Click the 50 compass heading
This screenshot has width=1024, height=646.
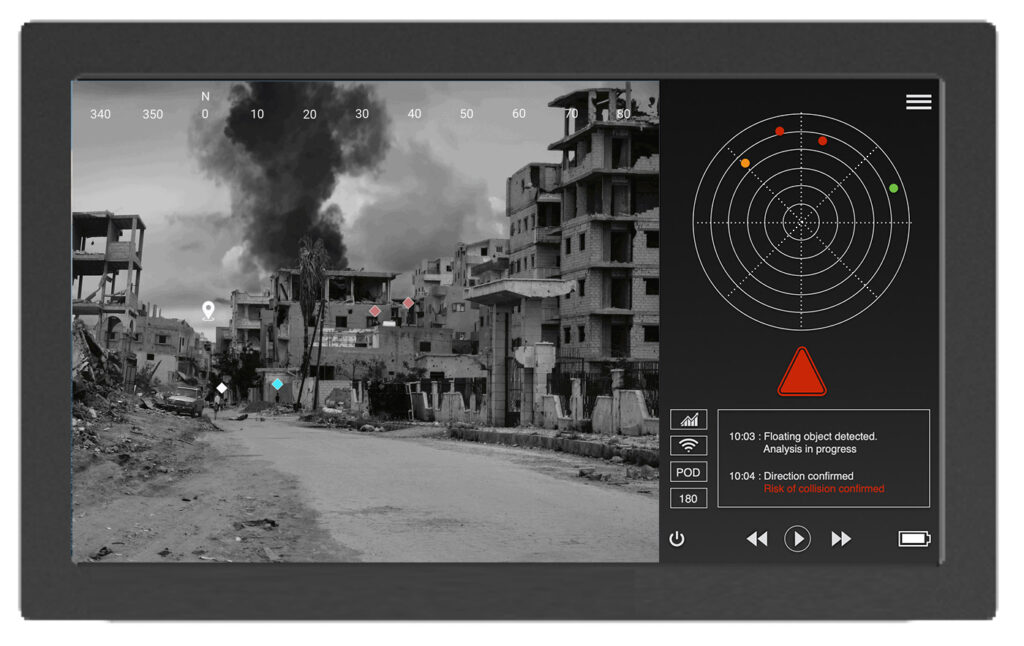pos(466,114)
